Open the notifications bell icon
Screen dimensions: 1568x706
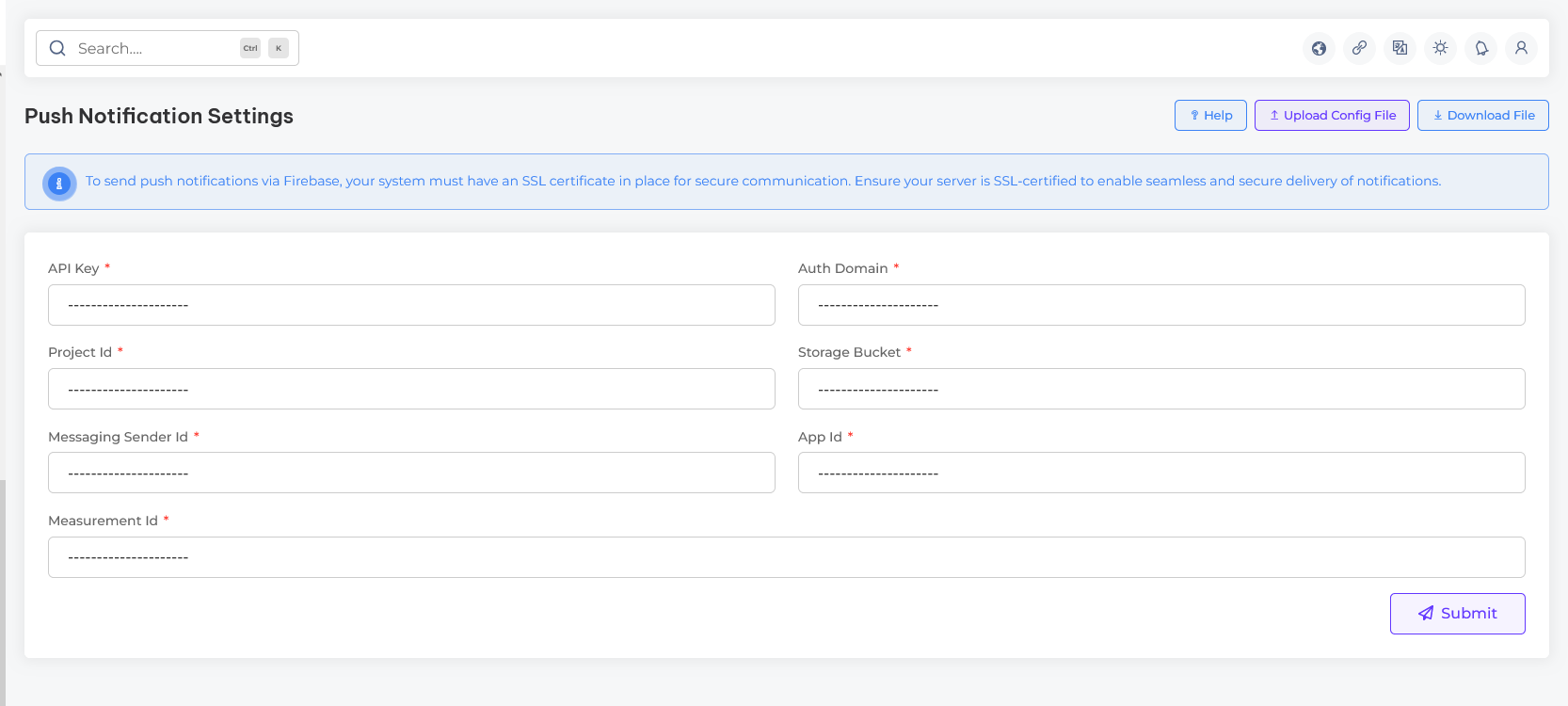pos(1481,48)
